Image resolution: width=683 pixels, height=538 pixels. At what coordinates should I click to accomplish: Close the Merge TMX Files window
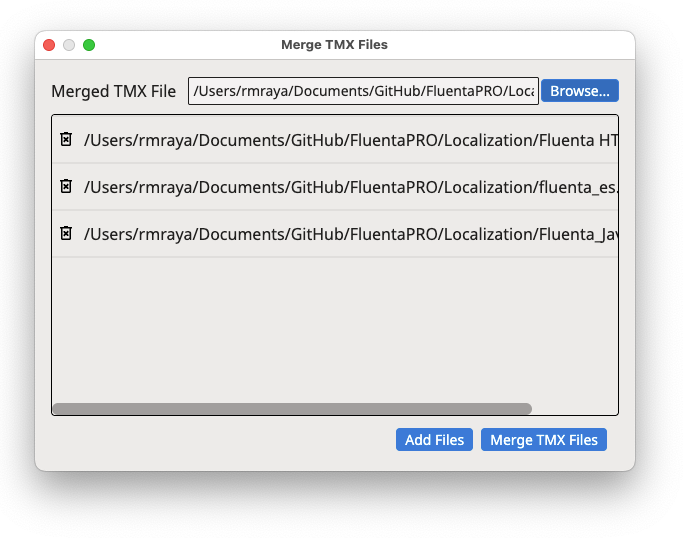[49, 45]
